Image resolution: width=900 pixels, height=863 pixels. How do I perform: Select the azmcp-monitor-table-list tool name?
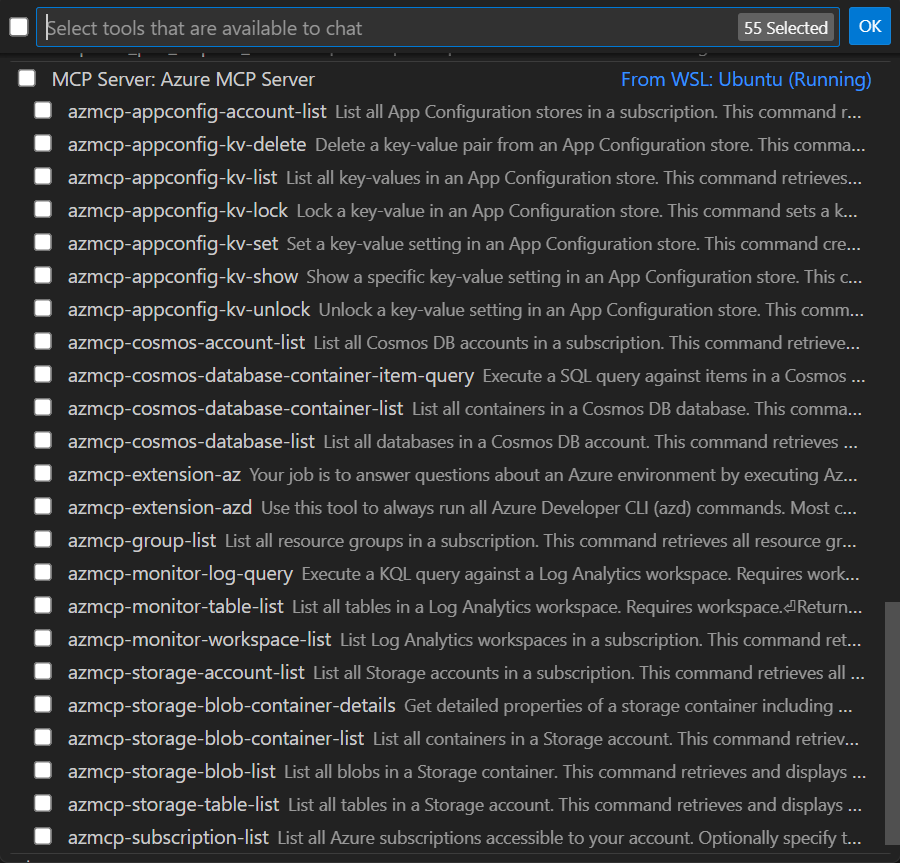(x=176, y=607)
